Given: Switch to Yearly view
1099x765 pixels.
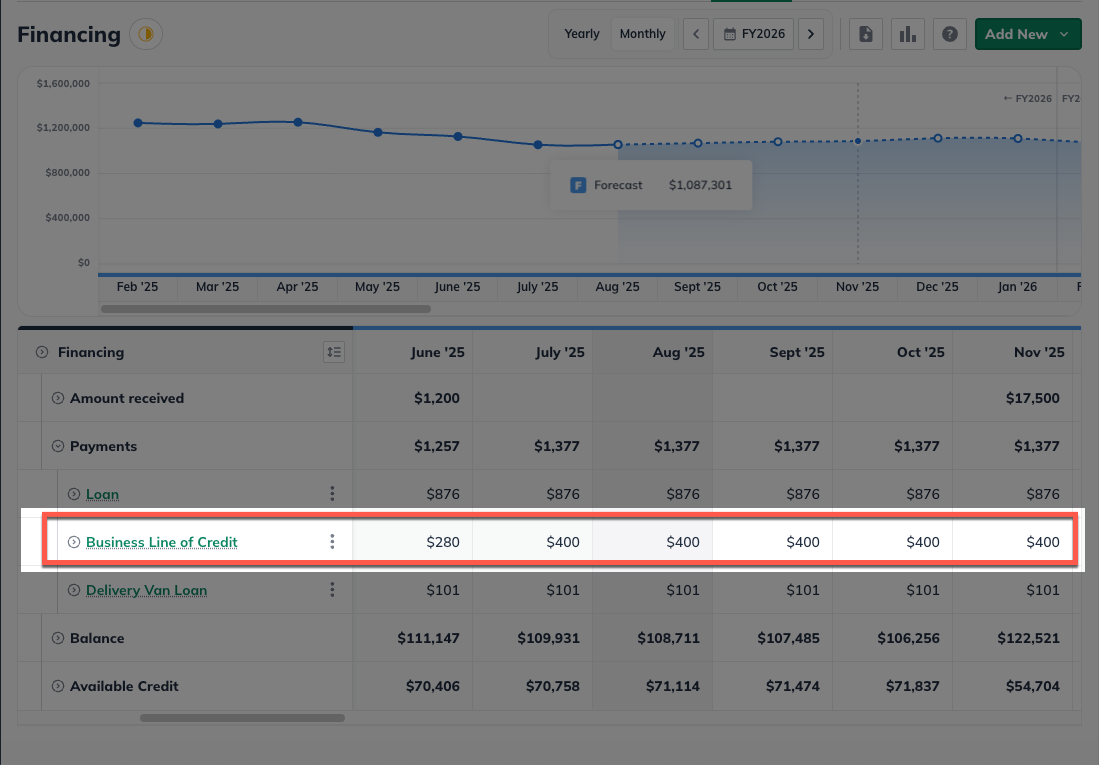Looking at the screenshot, I should [x=581, y=34].
